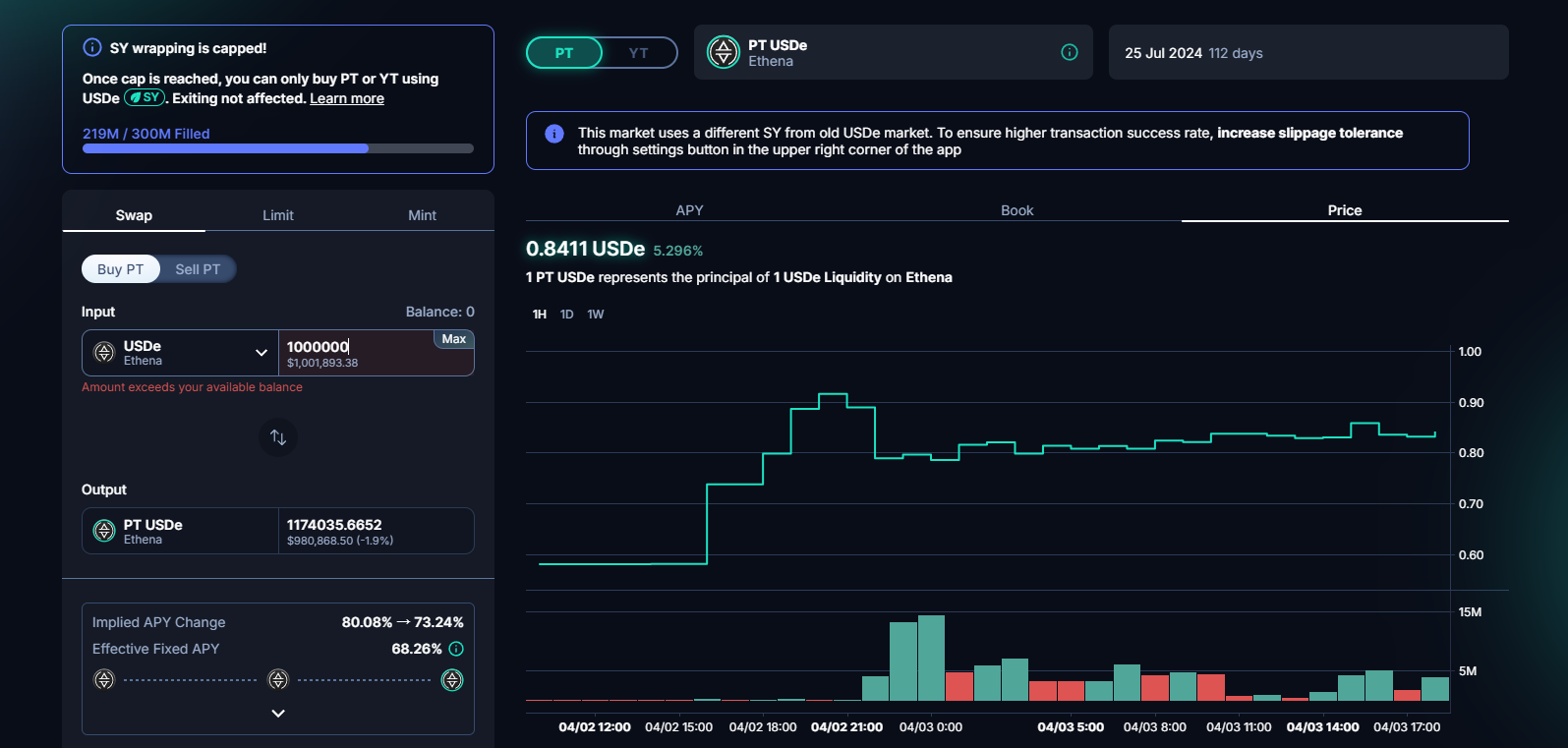The width and height of the screenshot is (1568, 748).
Task: Follow the Learn more link
Action: coord(347,98)
